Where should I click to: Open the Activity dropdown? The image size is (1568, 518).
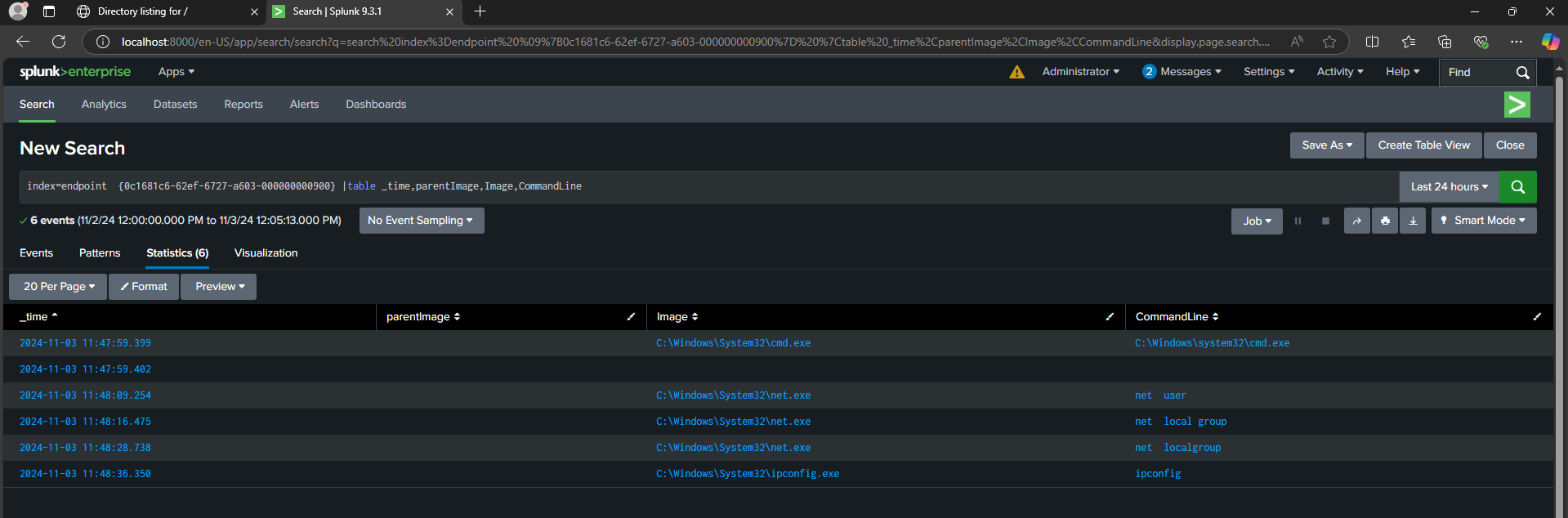pyautogui.click(x=1340, y=72)
